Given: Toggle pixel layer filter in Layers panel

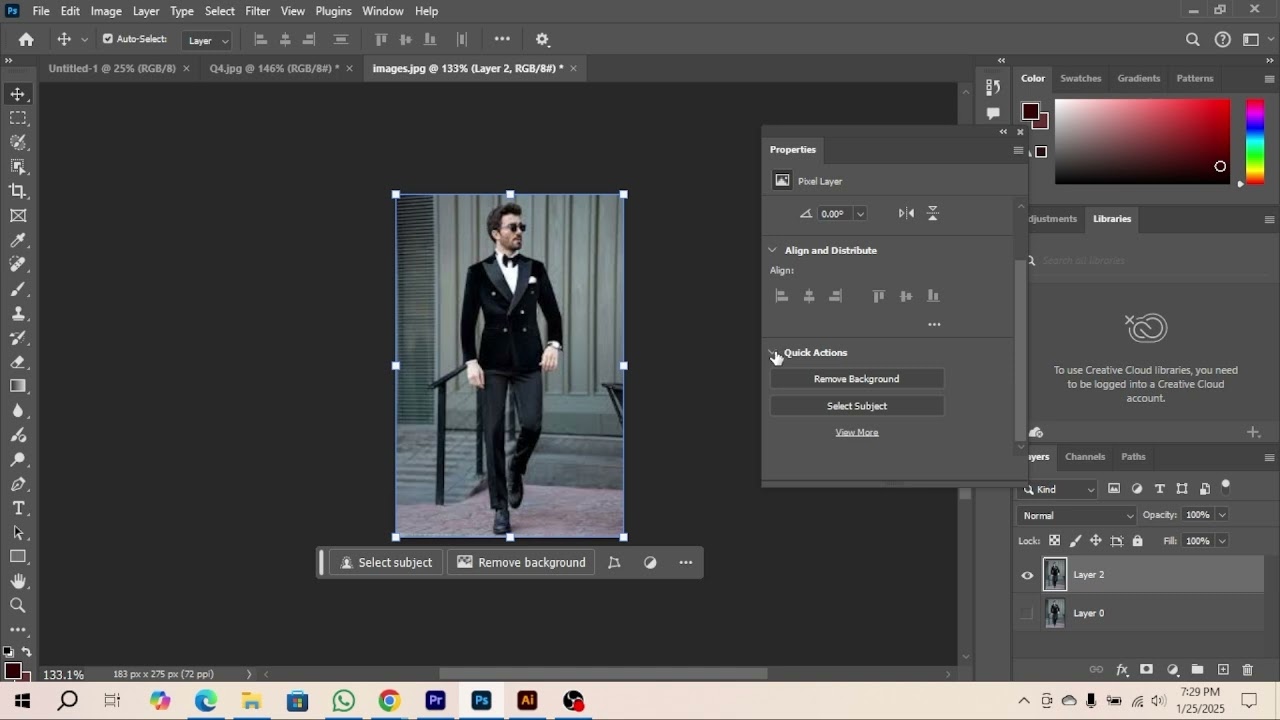Looking at the screenshot, I should pyautogui.click(x=1114, y=489).
